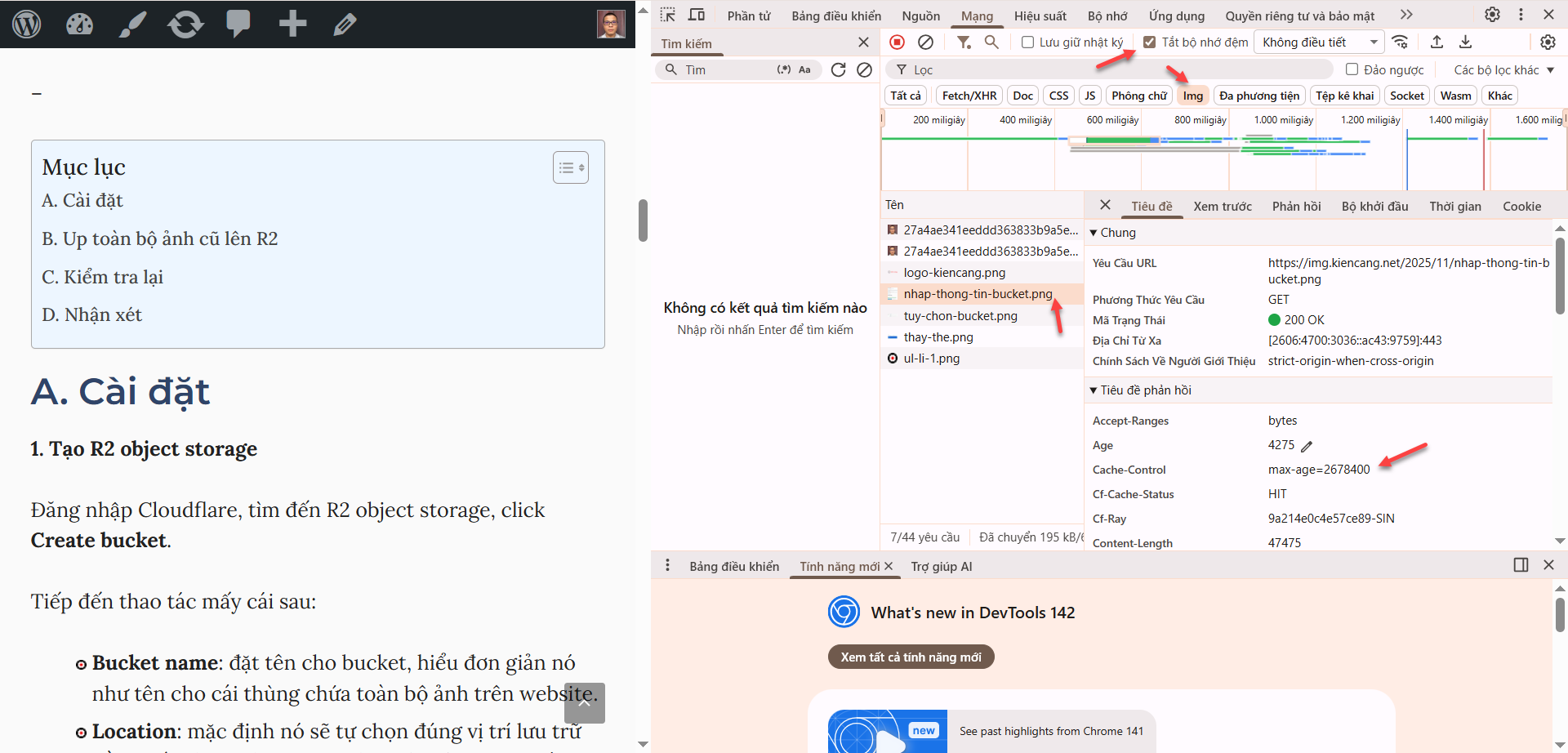Click the comments bubble icon
1568x753 pixels.
[x=238, y=25]
